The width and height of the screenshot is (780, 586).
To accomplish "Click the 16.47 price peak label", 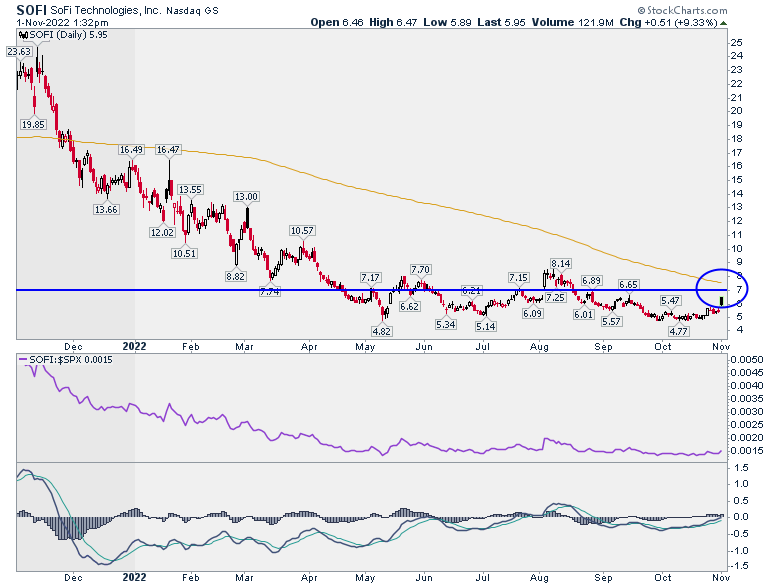I will (x=168, y=149).
